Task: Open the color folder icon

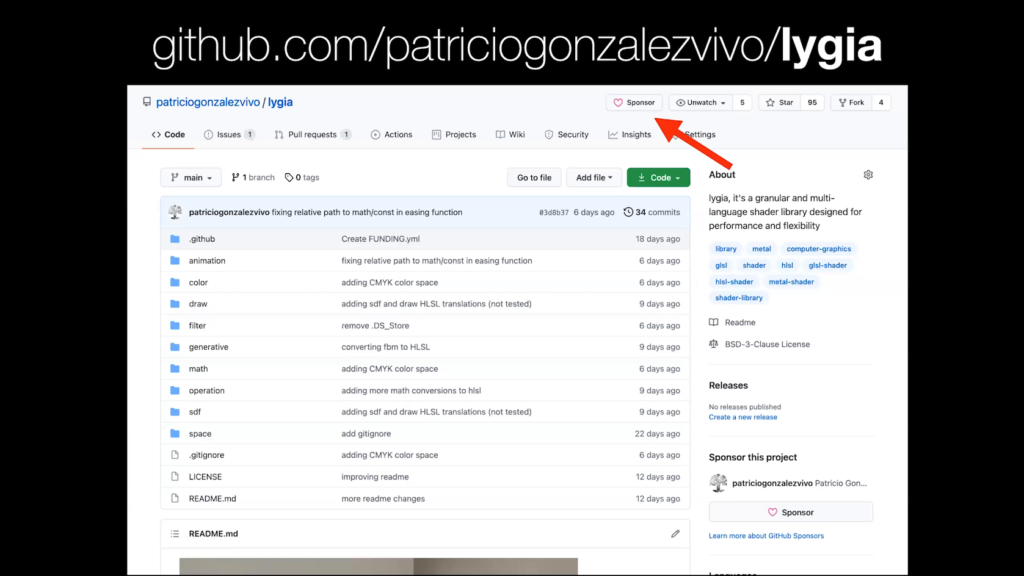Action: click(x=175, y=283)
